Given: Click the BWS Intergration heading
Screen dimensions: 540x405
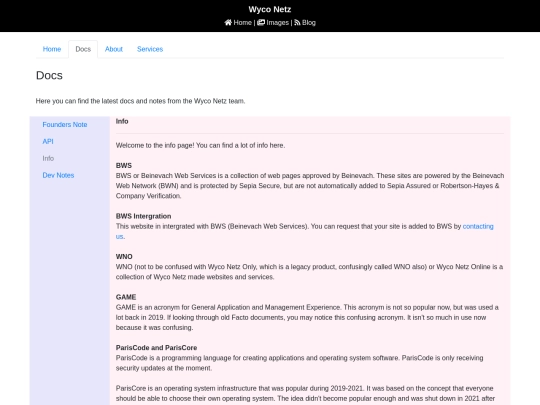Looking at the screenshot, I should coord(143,216).
